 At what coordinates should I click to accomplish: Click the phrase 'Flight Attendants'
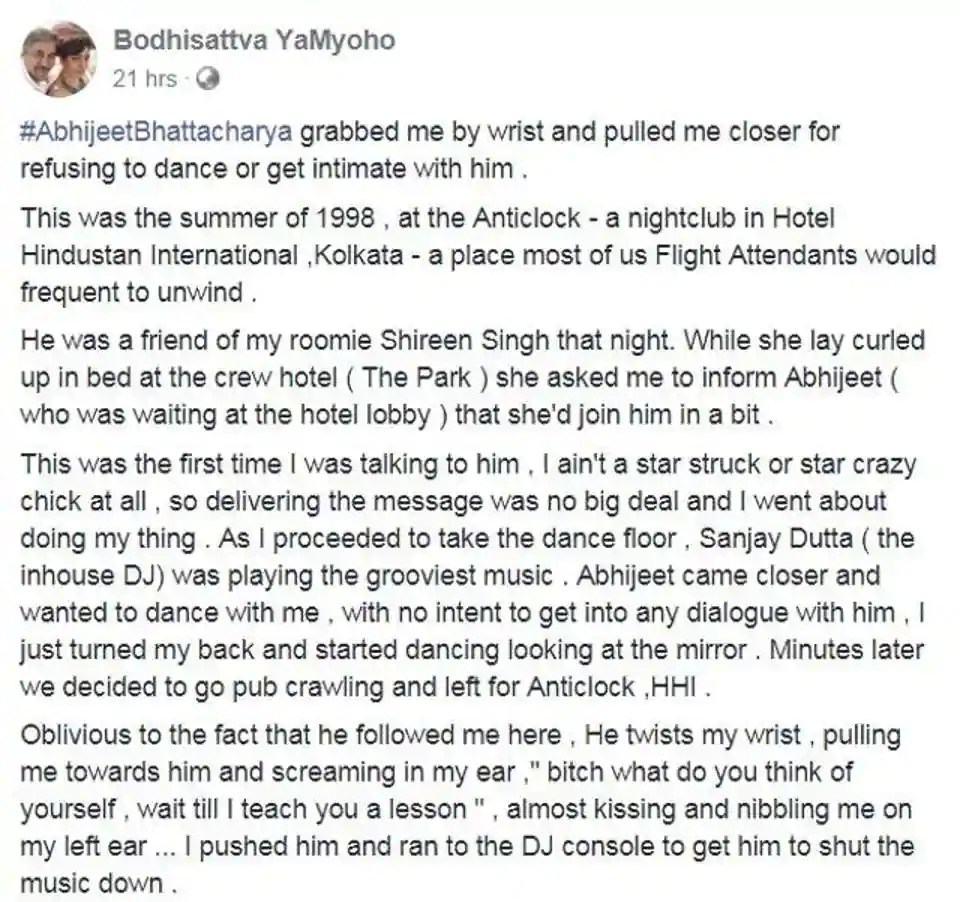(x=756, y=255)
